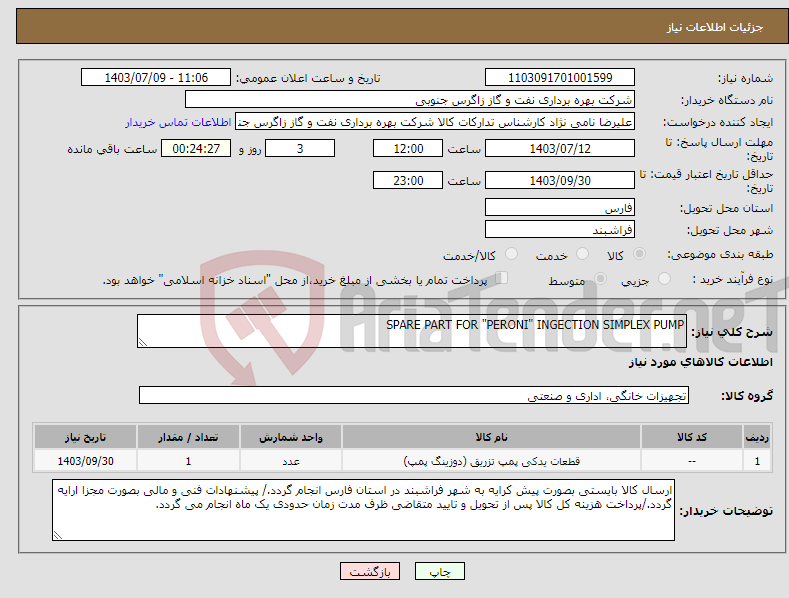
Task: Click the تعداد / مقدار column header
Action: coord(188,437)
